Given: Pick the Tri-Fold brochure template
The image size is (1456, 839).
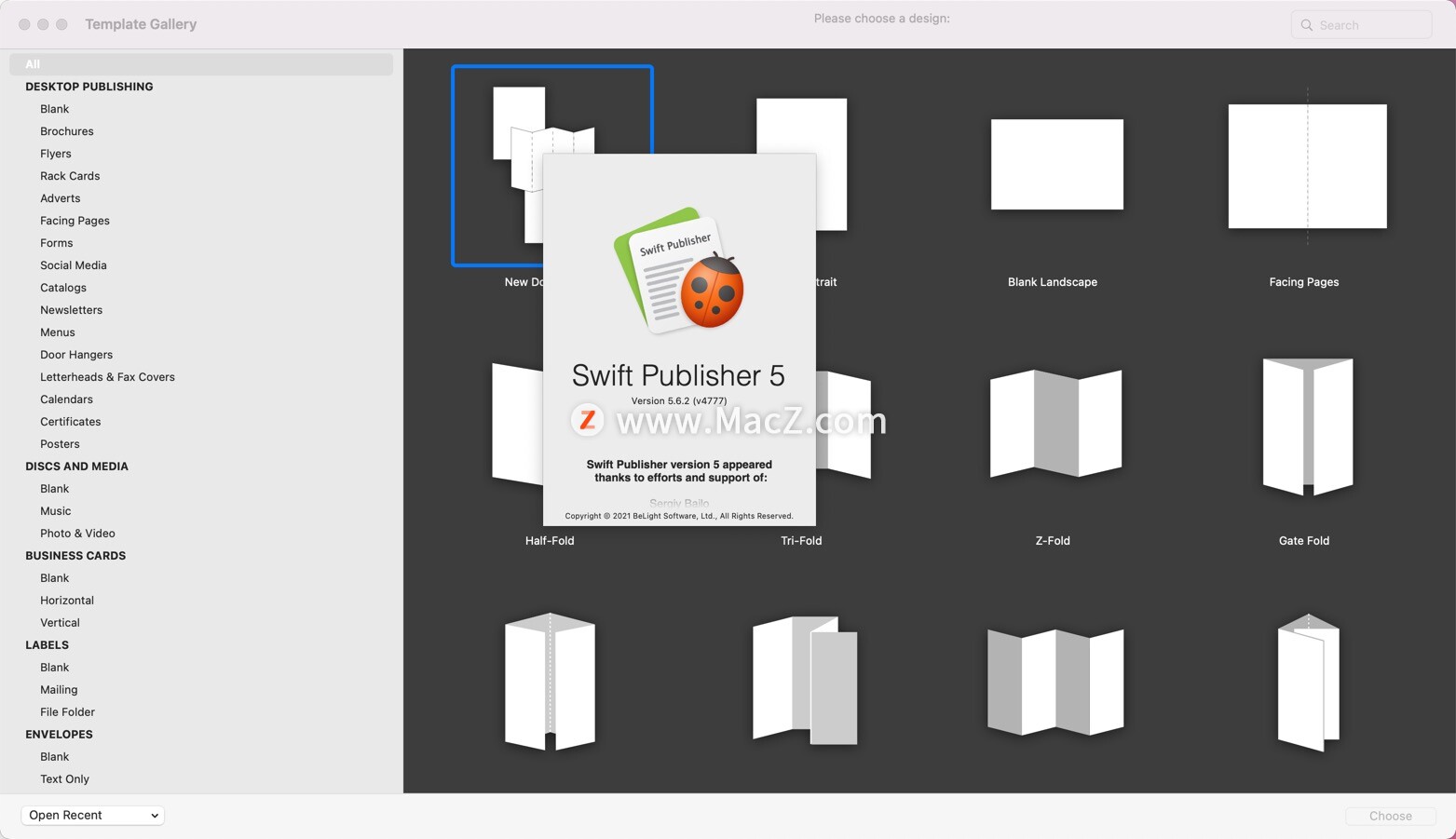Looking at the screenshot, I should (x=844, y=425).
